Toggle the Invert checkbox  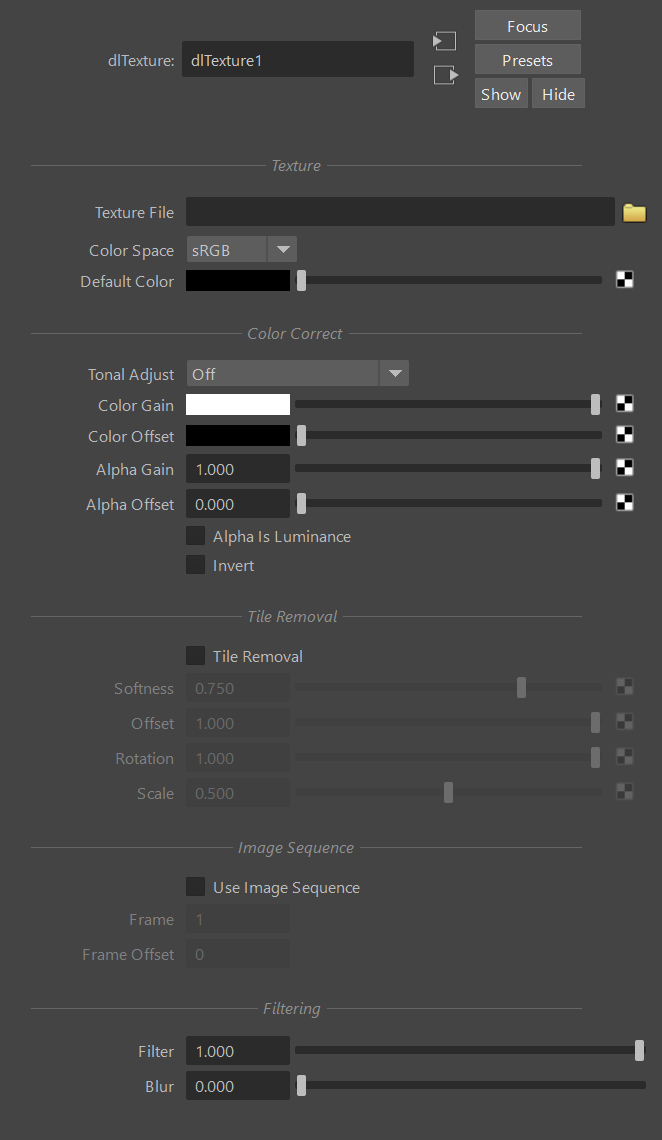(196, 565)
